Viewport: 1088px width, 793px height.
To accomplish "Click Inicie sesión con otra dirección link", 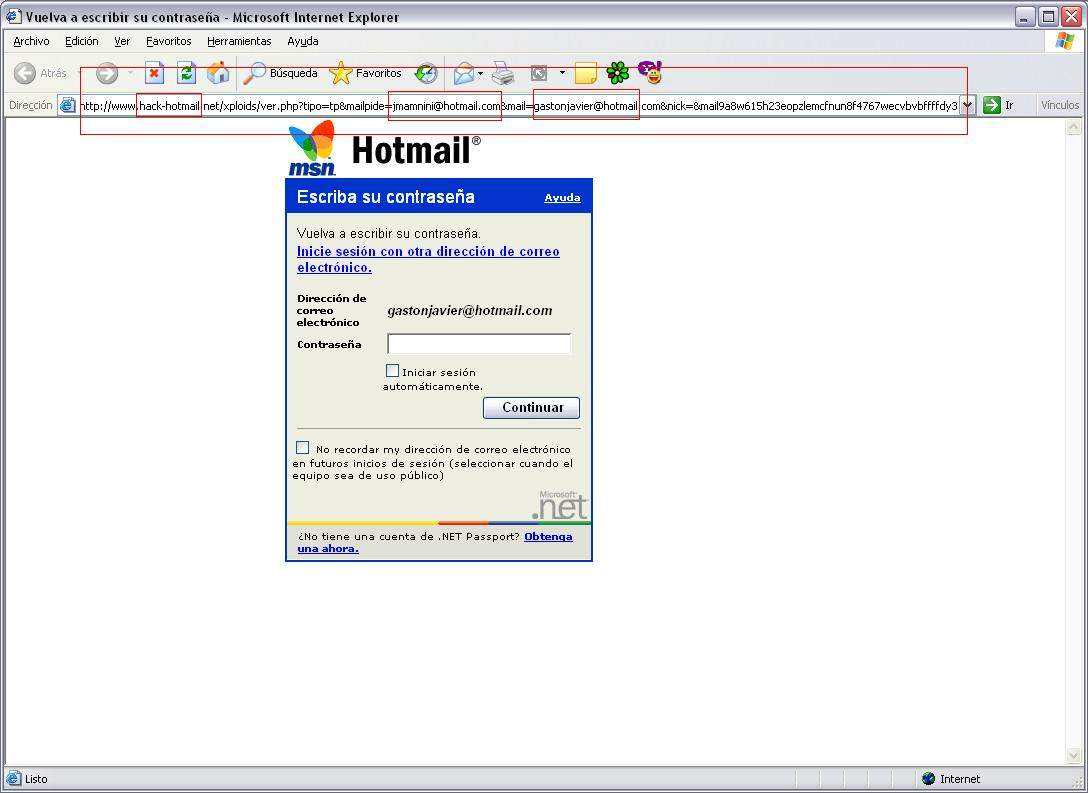I will point(428,259).
